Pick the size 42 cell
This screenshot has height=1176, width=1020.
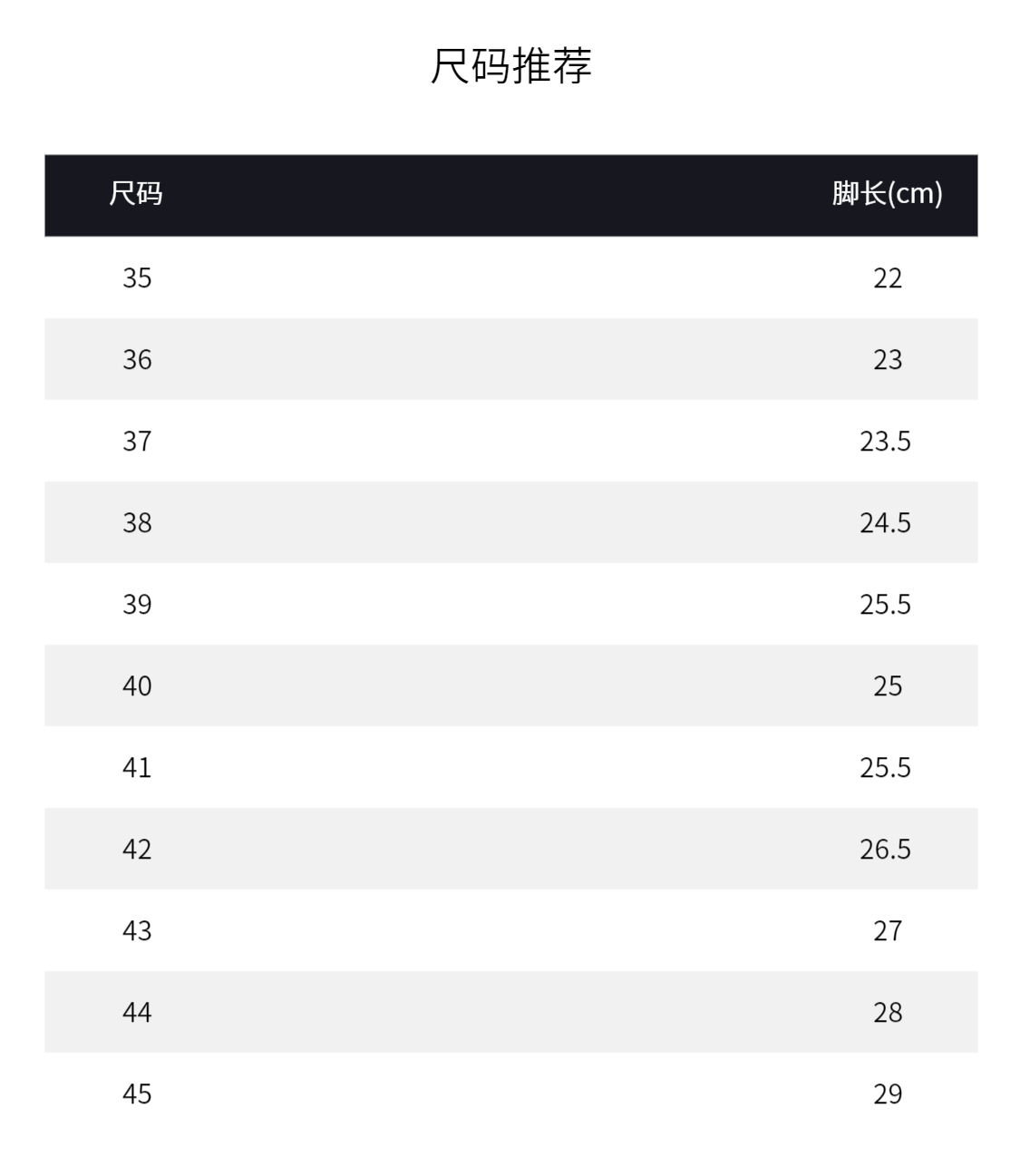(x=137, y=849)
